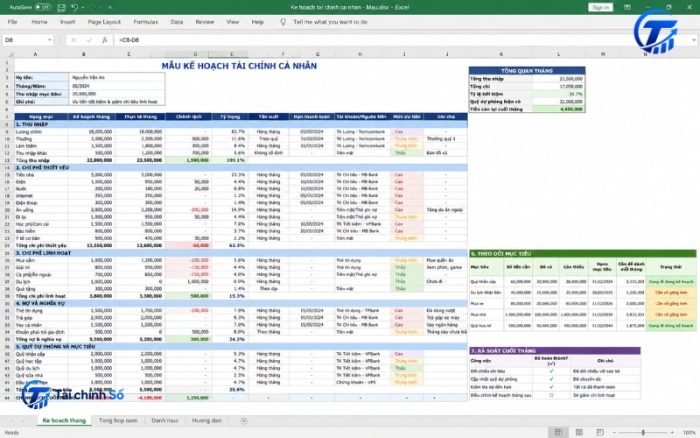Open the Data ribbon tab
Image resolution: width=700 pixels, height=438 pixels.
[177, 22]
